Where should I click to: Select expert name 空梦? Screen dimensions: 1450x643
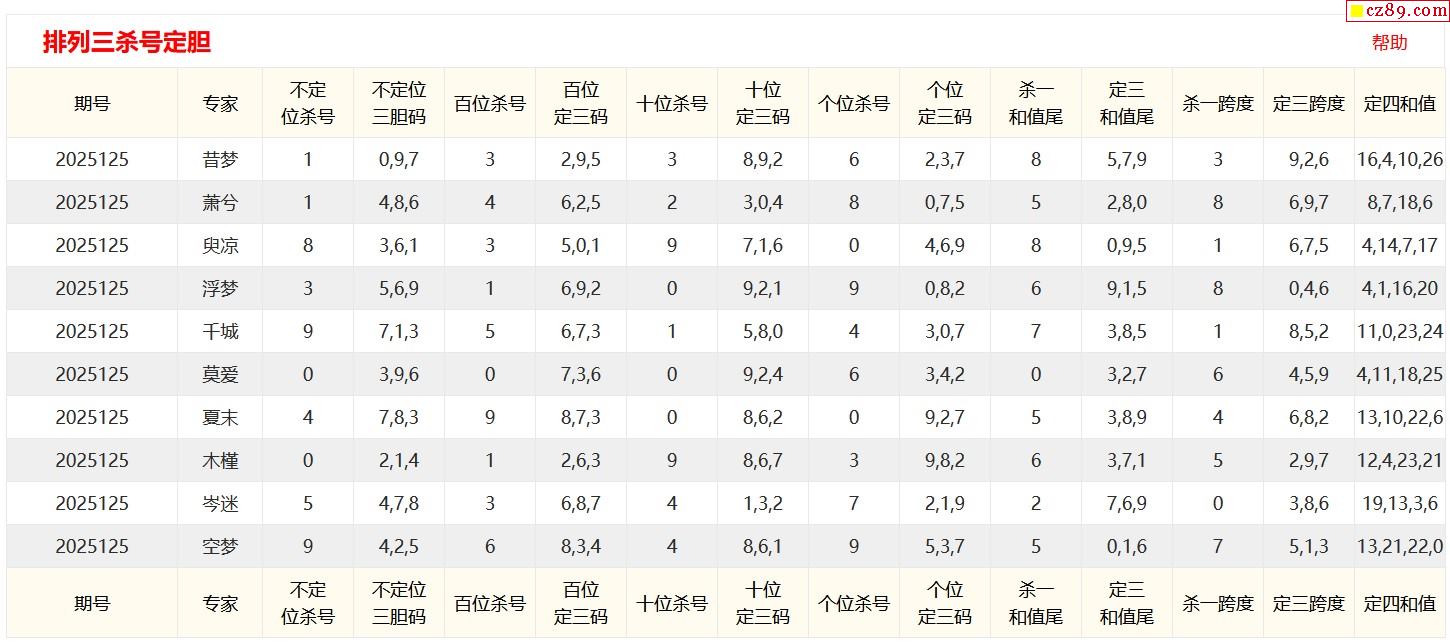point(220,546)
